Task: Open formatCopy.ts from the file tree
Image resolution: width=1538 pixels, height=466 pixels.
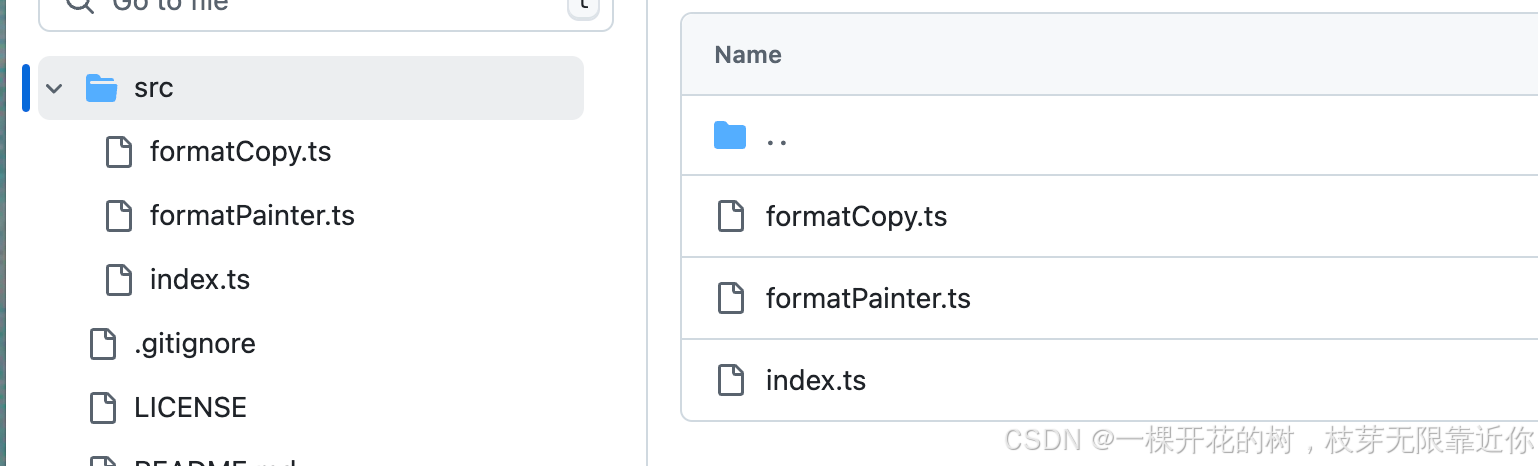Action: click(240, 152)
